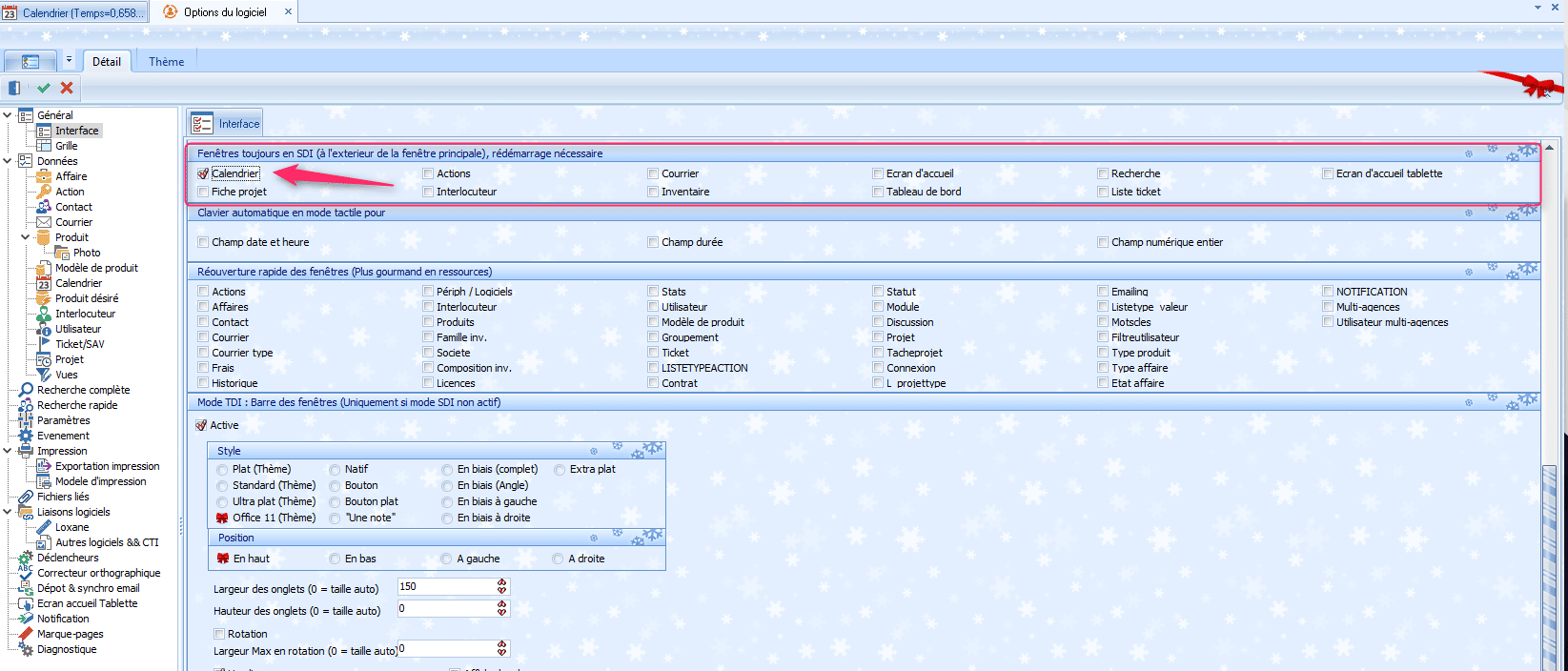This screenshot has height=671, width=1568.
Task: Click the Fichiers liés paperclip icon
Action: (26, 497)
